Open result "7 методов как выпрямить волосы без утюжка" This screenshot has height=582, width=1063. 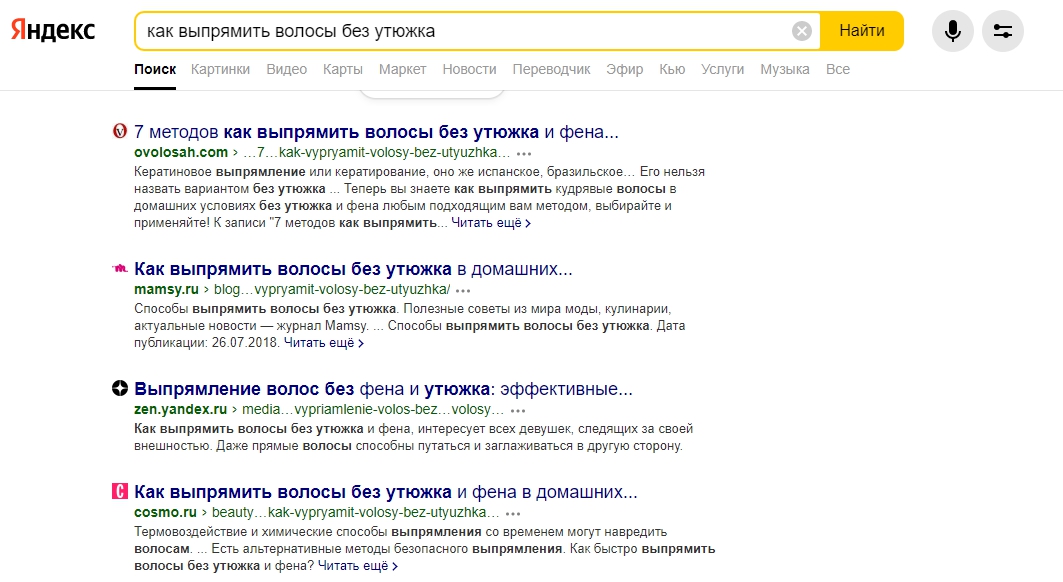pos(376,132)
